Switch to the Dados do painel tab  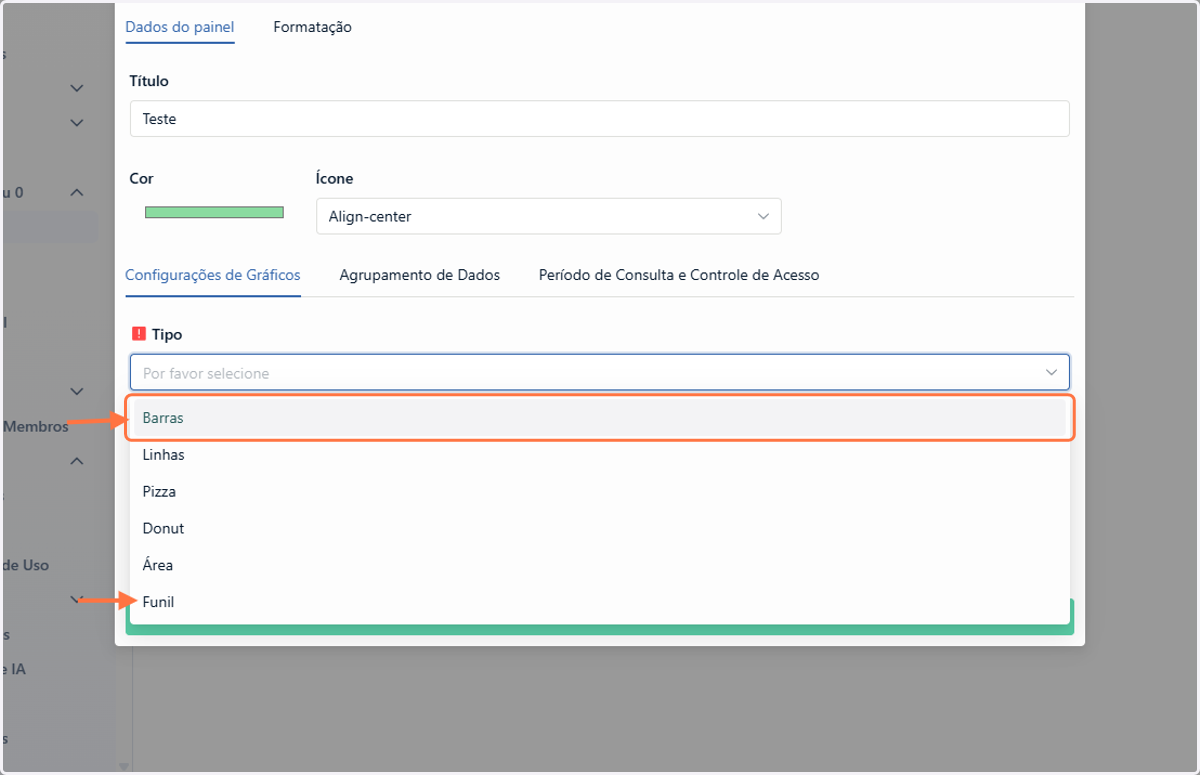[x=180, y=27]
